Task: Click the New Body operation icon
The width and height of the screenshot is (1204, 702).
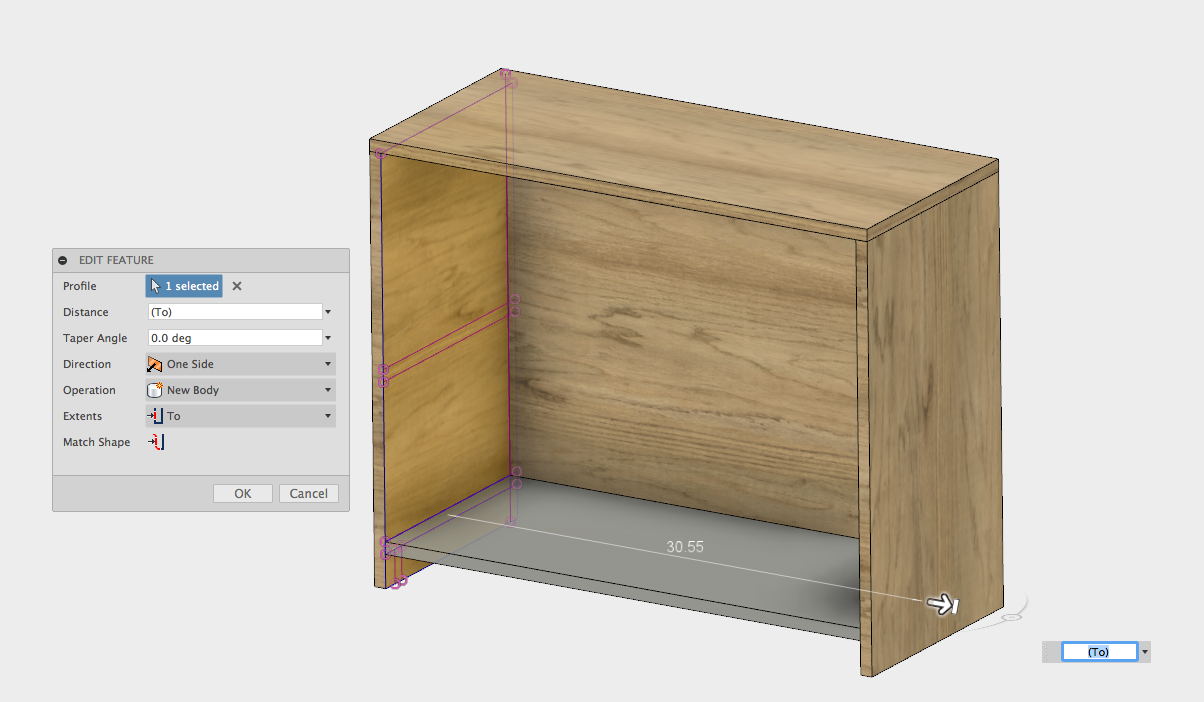Action: coord(155,389)
